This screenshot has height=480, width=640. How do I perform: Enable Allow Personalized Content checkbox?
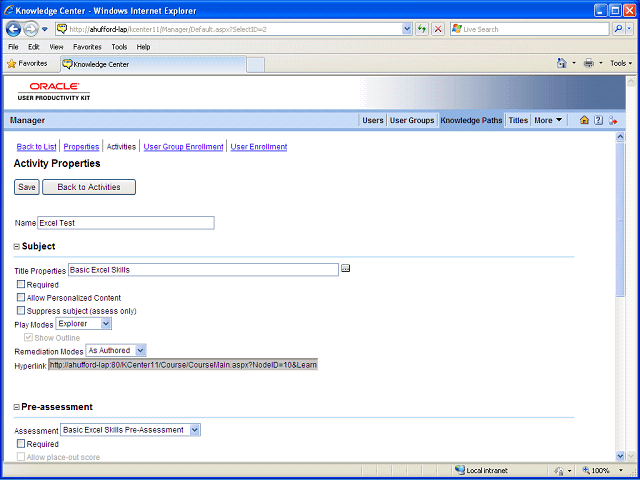[x=21, y=298]
